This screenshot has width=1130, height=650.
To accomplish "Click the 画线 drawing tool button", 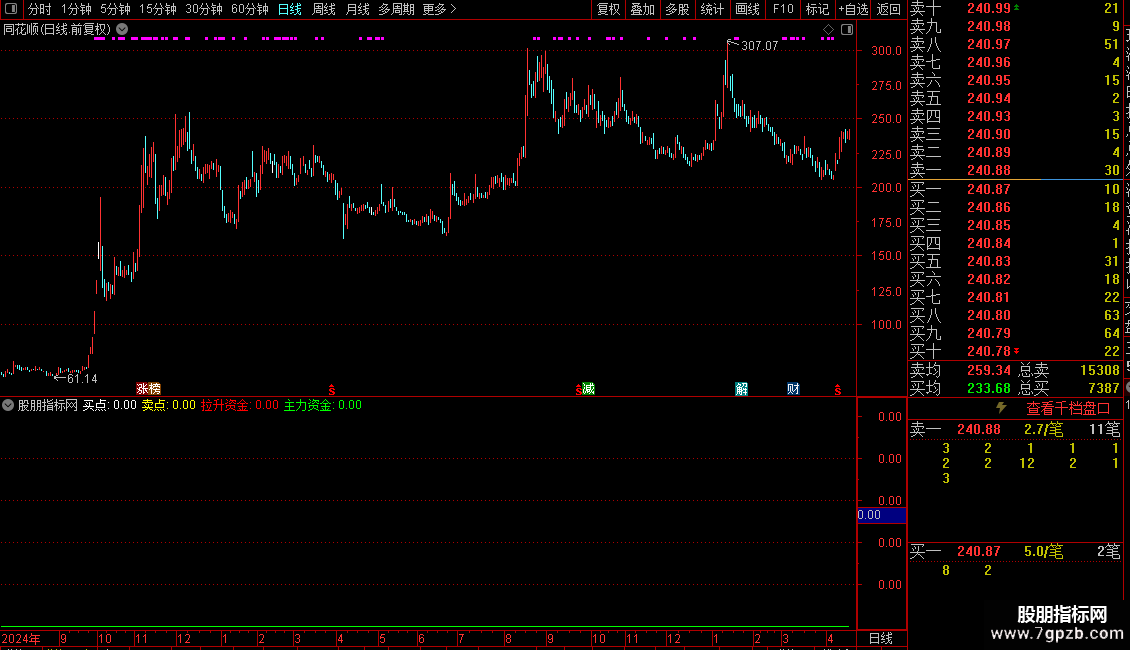I will point(747,9).
